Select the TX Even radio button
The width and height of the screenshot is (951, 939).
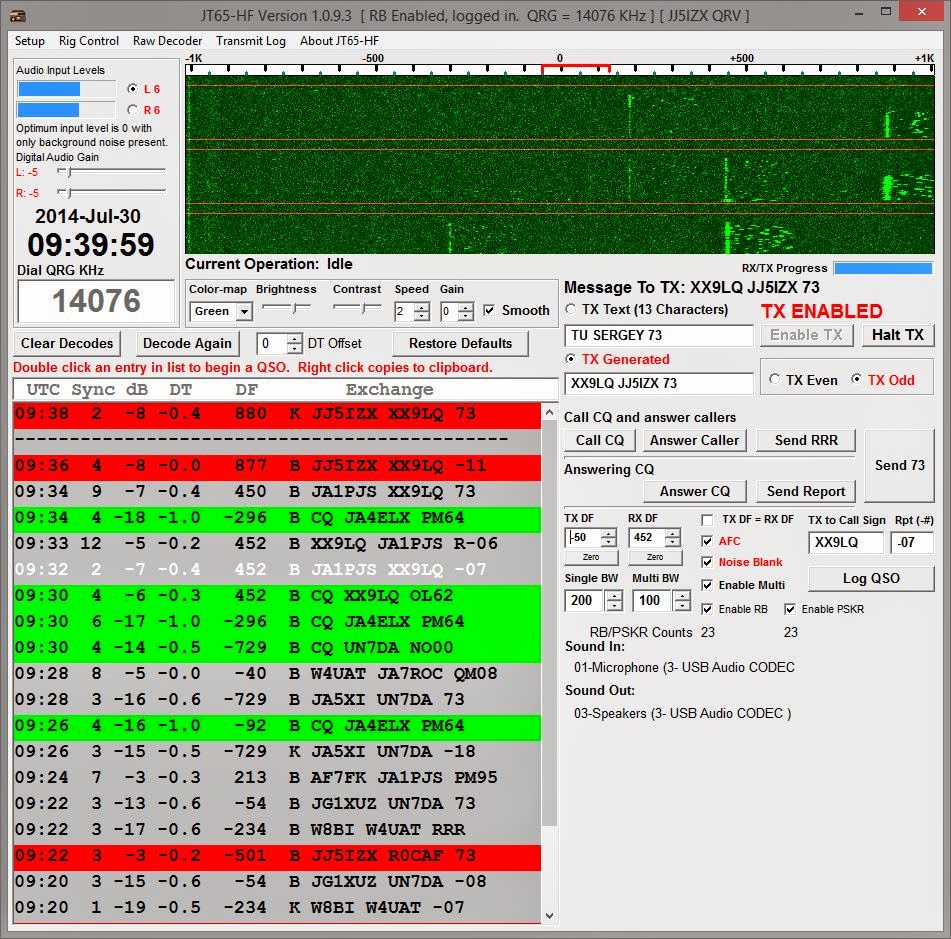(775, 379)
